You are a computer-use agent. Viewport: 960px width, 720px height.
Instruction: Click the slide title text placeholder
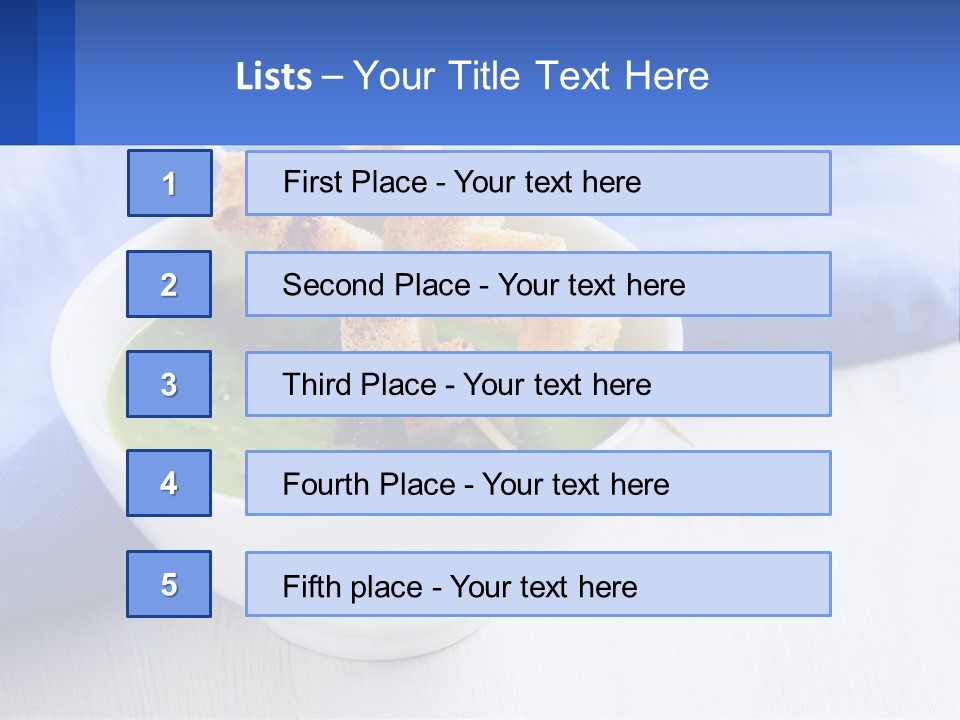[x=472, y=76]
